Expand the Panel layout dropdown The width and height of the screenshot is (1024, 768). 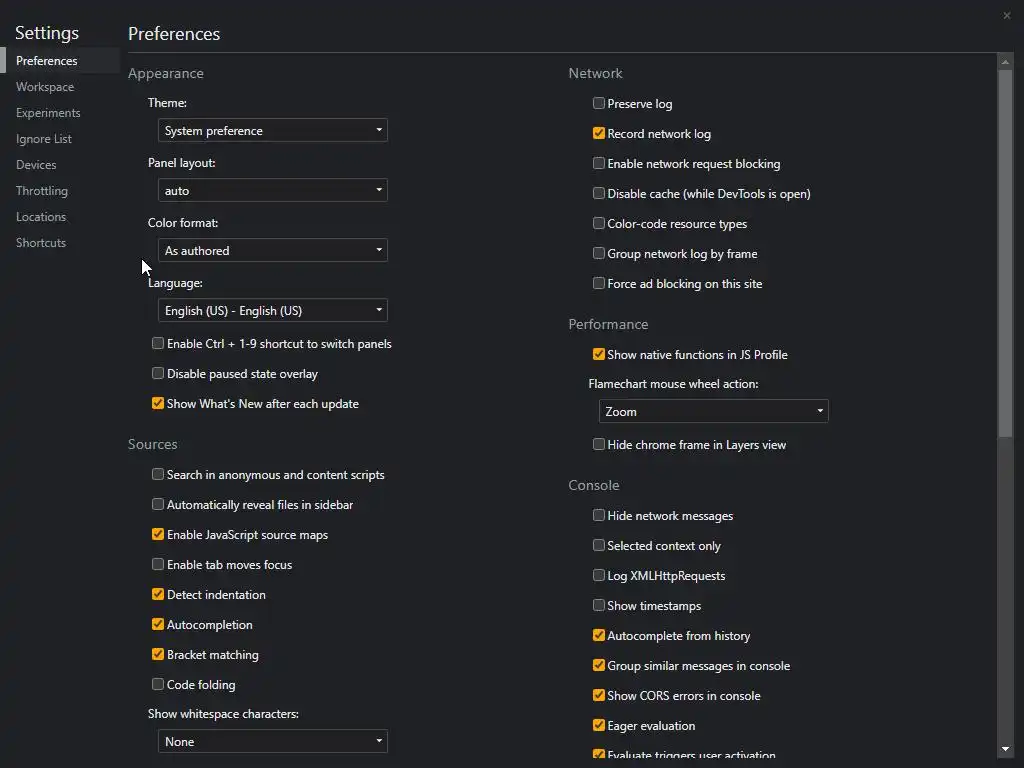tap(272, 190)
